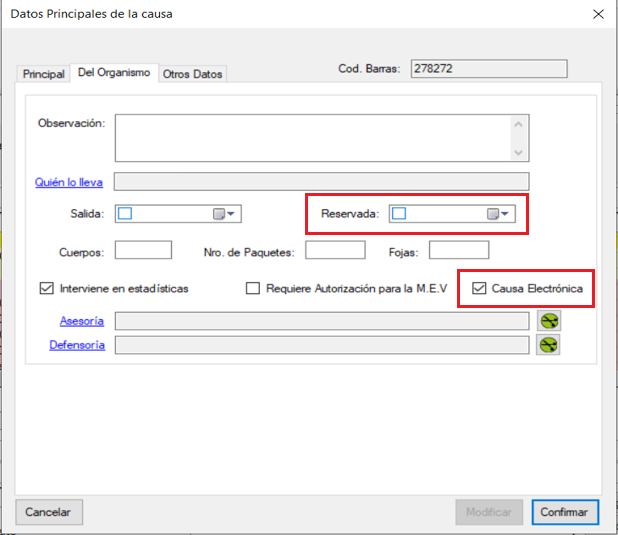Tick the small checkbox inside Salida field
This screenshot has height=535, width=618.
(125, 213)
